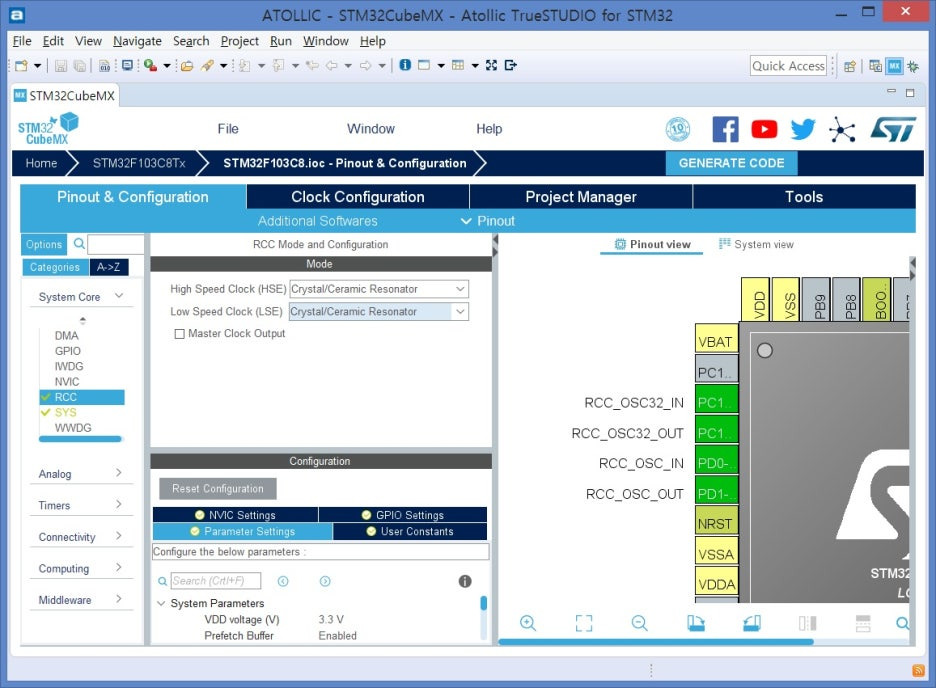This screenshot has height=688, width=936.
Task: Click the Home breadcrumb
Action: click(41, 163)
